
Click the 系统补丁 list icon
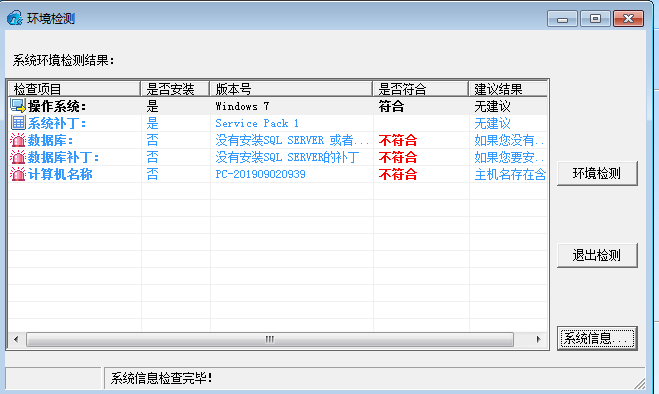tap(18, 123)
